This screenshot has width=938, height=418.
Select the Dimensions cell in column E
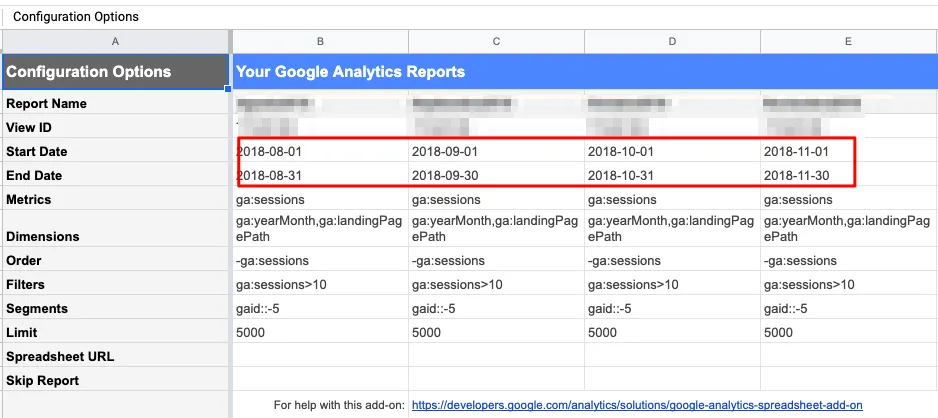[849, 228]
